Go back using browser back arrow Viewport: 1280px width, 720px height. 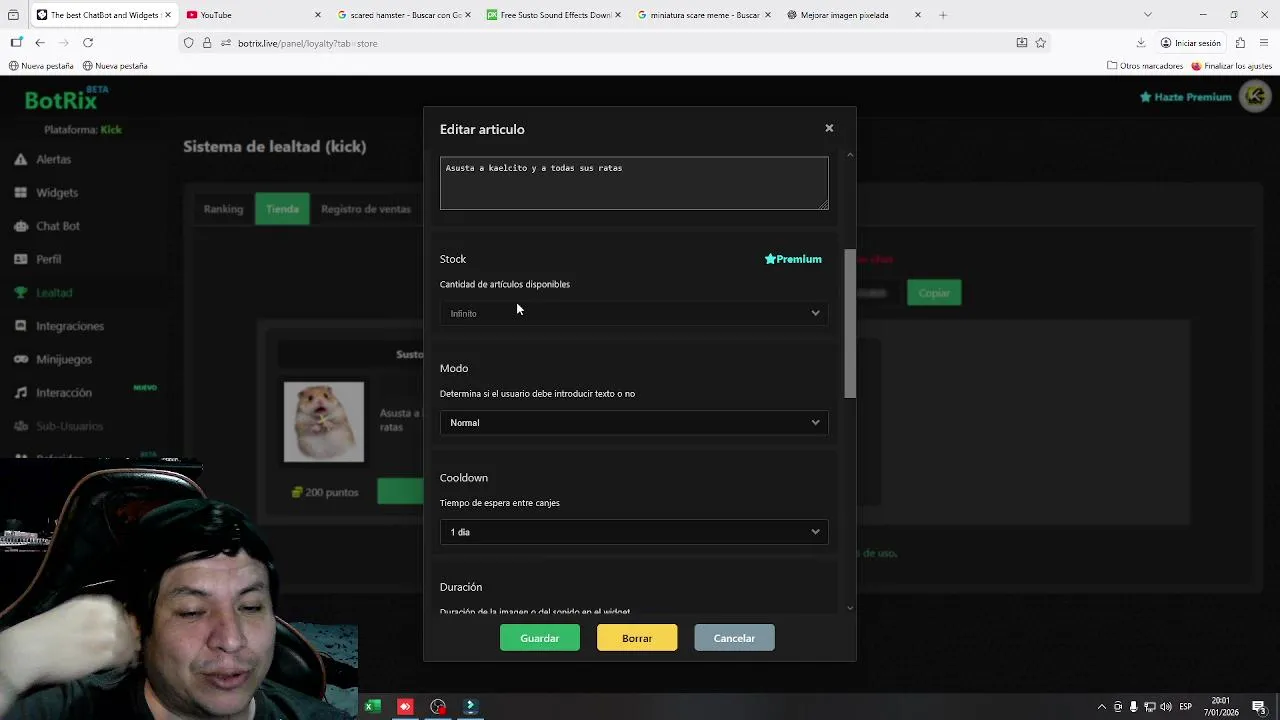(x=40, y=43)
